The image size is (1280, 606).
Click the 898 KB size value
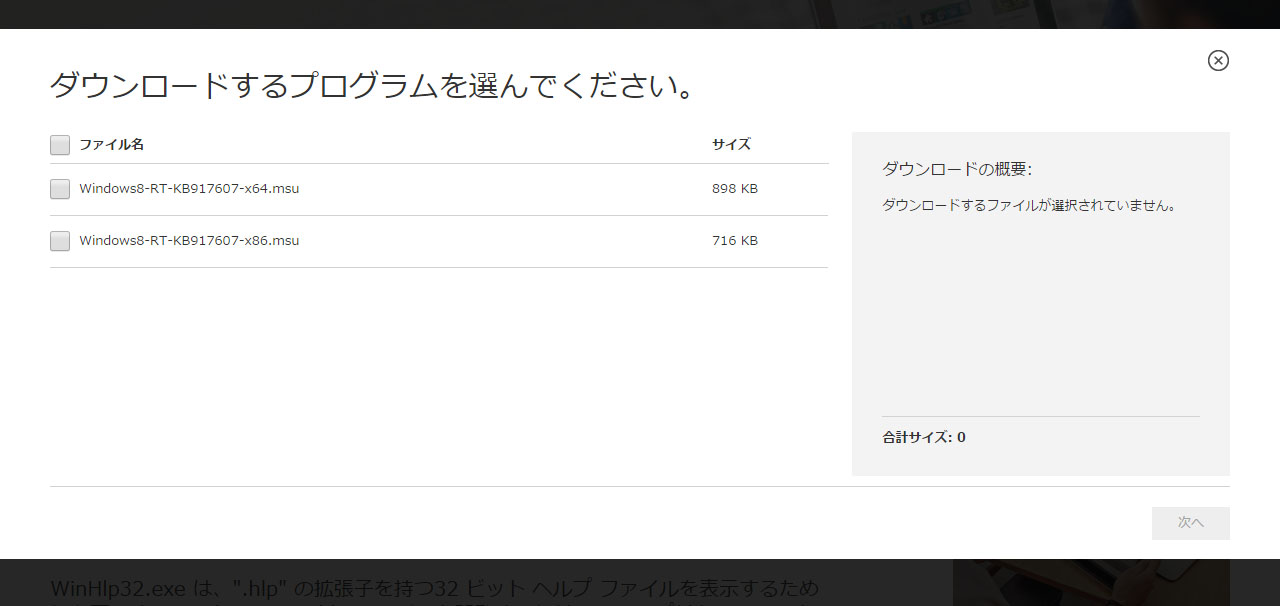[735, 188]
